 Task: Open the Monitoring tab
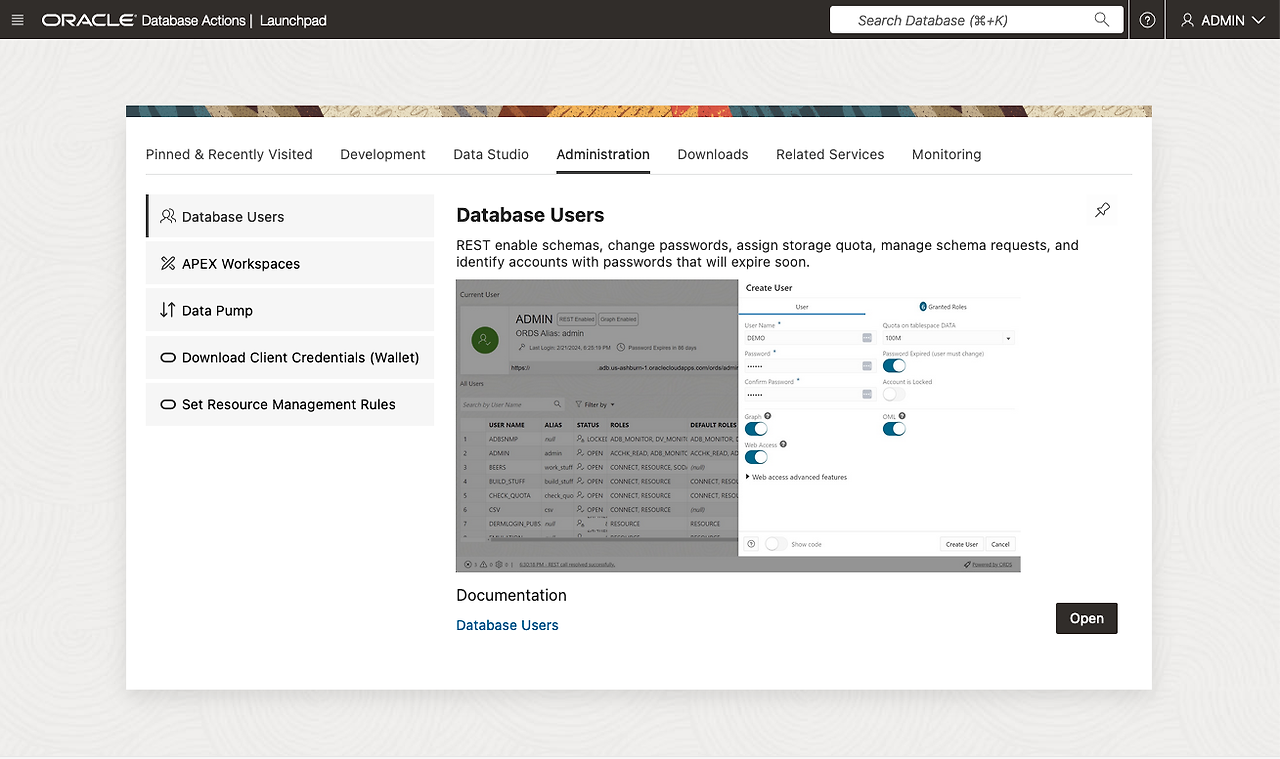pyautogui.click(x=946, y=154)
